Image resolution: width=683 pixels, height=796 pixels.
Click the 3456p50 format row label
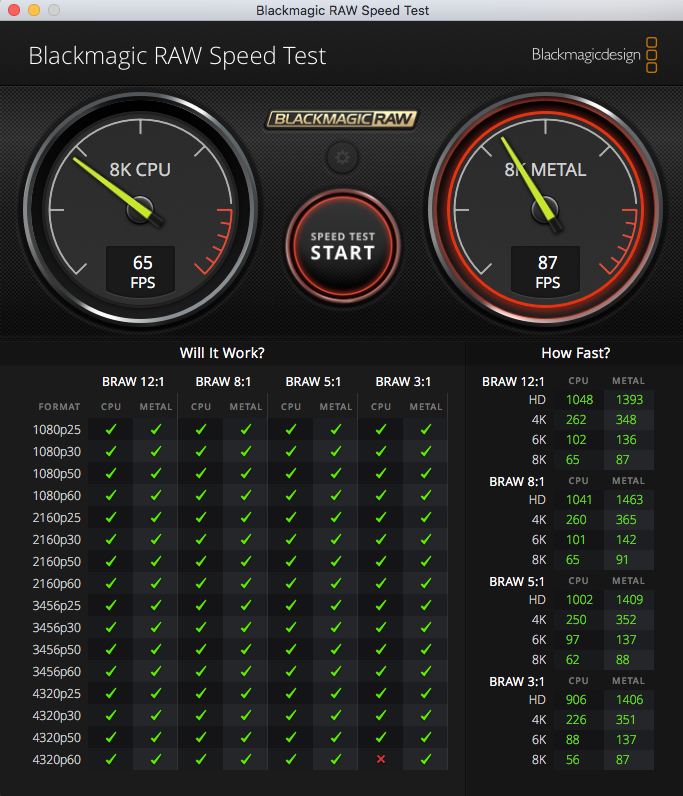point(57,650)
